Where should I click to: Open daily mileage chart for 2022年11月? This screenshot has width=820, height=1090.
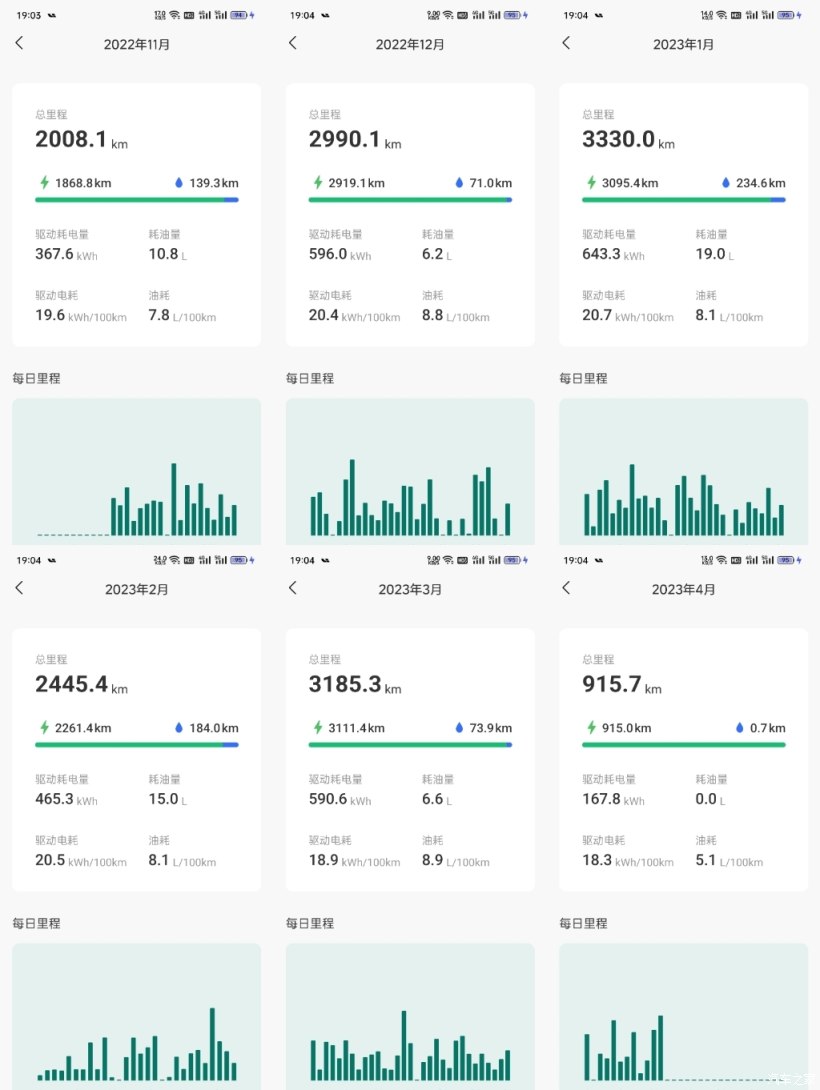137,471
